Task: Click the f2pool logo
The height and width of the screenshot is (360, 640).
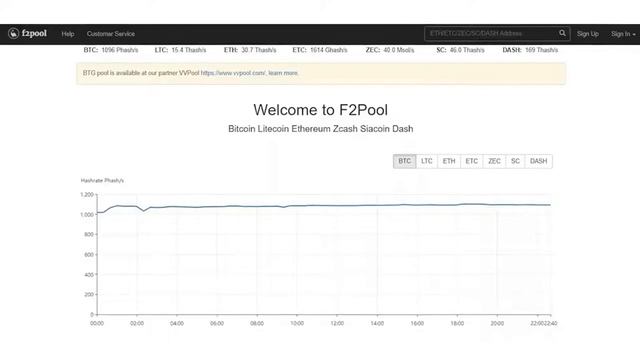Action: pos(27,33)
